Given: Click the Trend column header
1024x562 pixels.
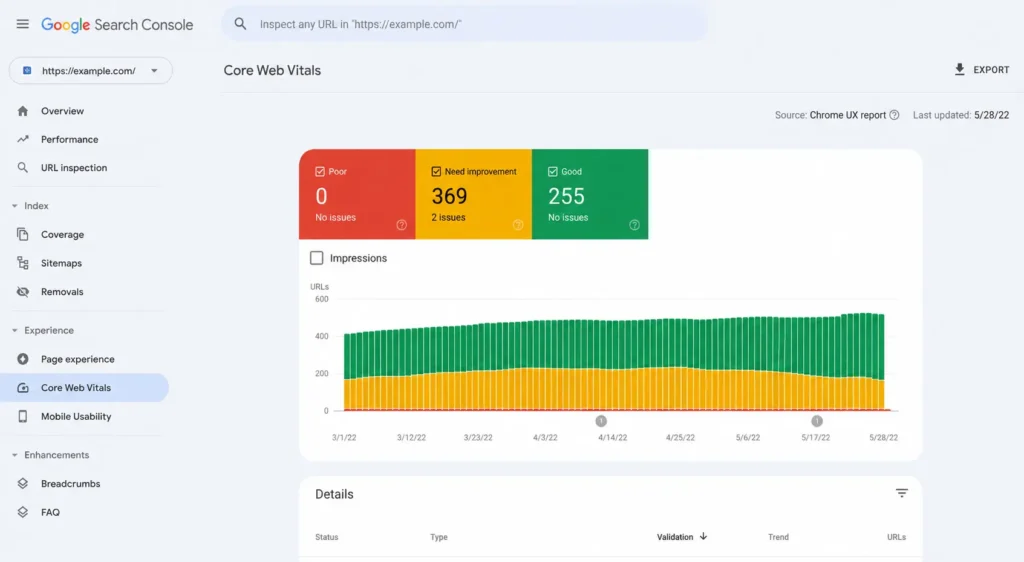Looking at the screenshot, I should (778, 537).
